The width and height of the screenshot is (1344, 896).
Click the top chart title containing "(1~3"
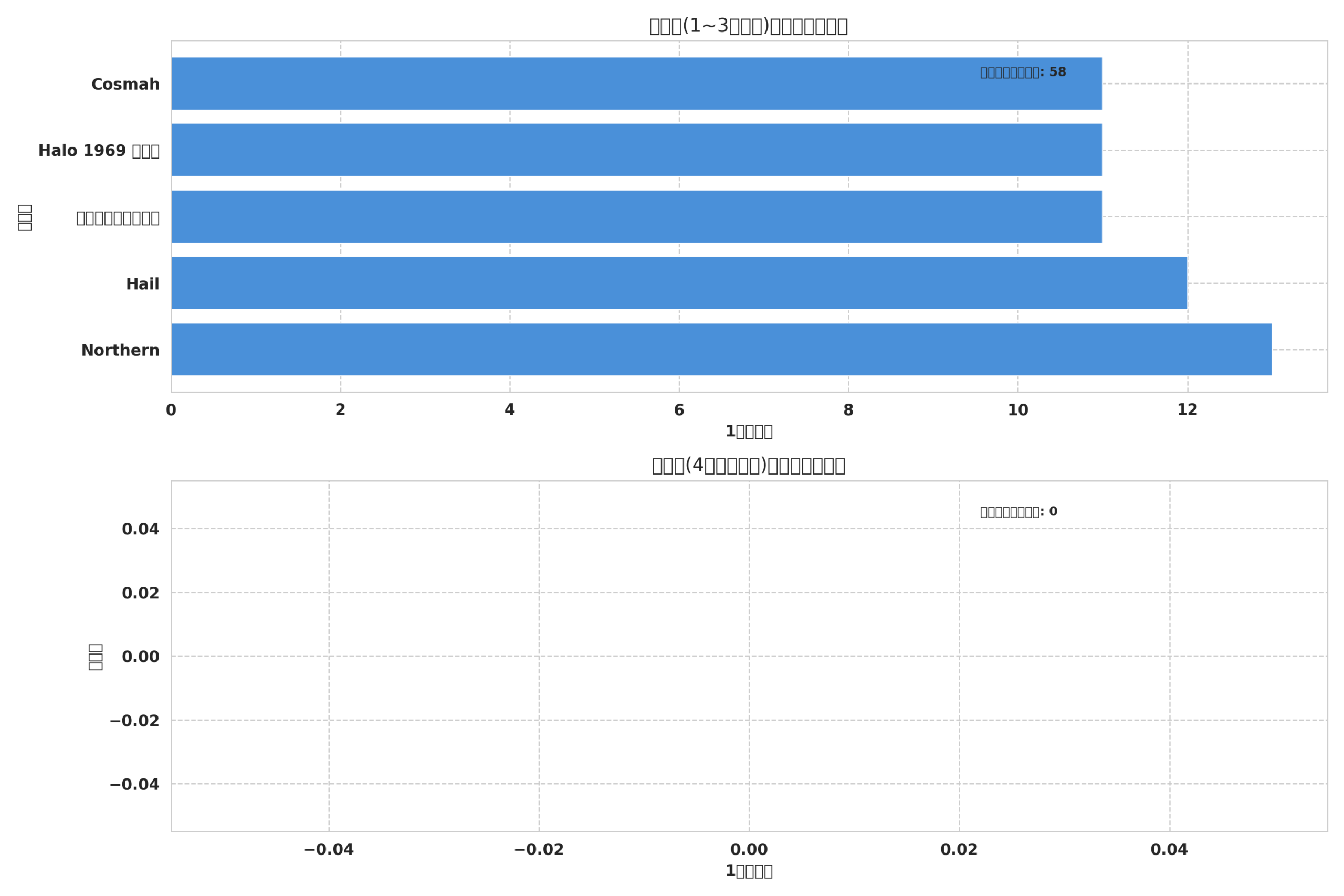749,26
